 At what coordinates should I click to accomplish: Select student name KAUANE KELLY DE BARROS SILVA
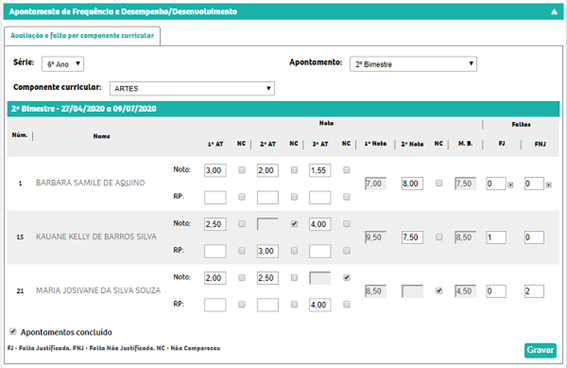(x=96, y=237)
